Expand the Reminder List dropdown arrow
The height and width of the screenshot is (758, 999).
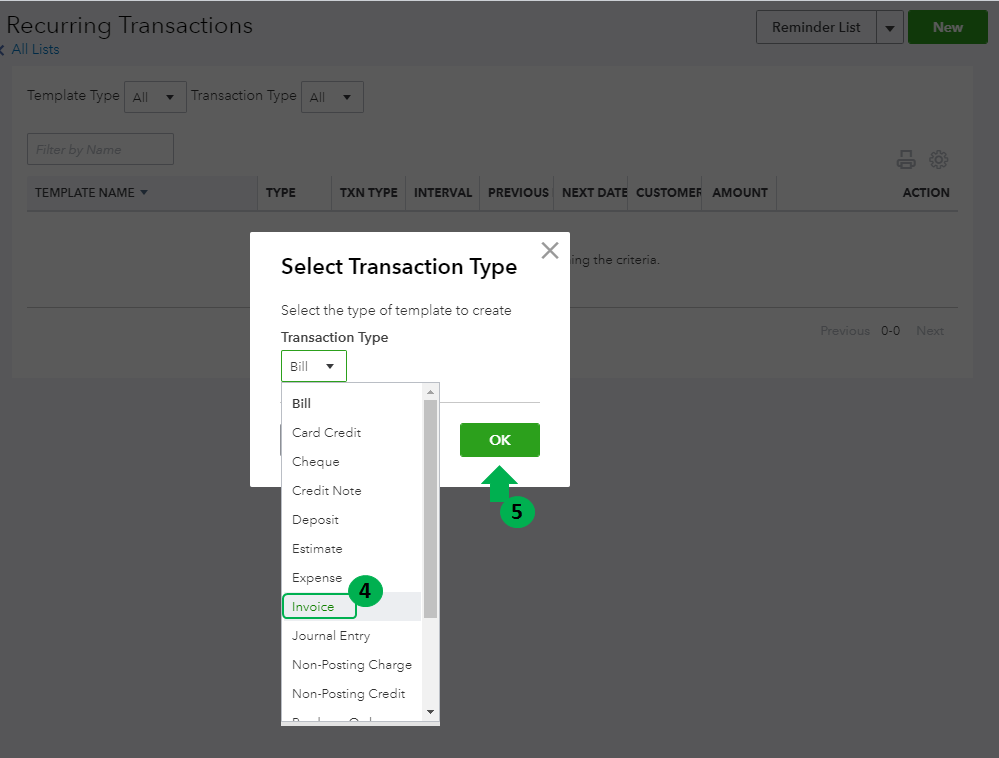pos(890,28)
